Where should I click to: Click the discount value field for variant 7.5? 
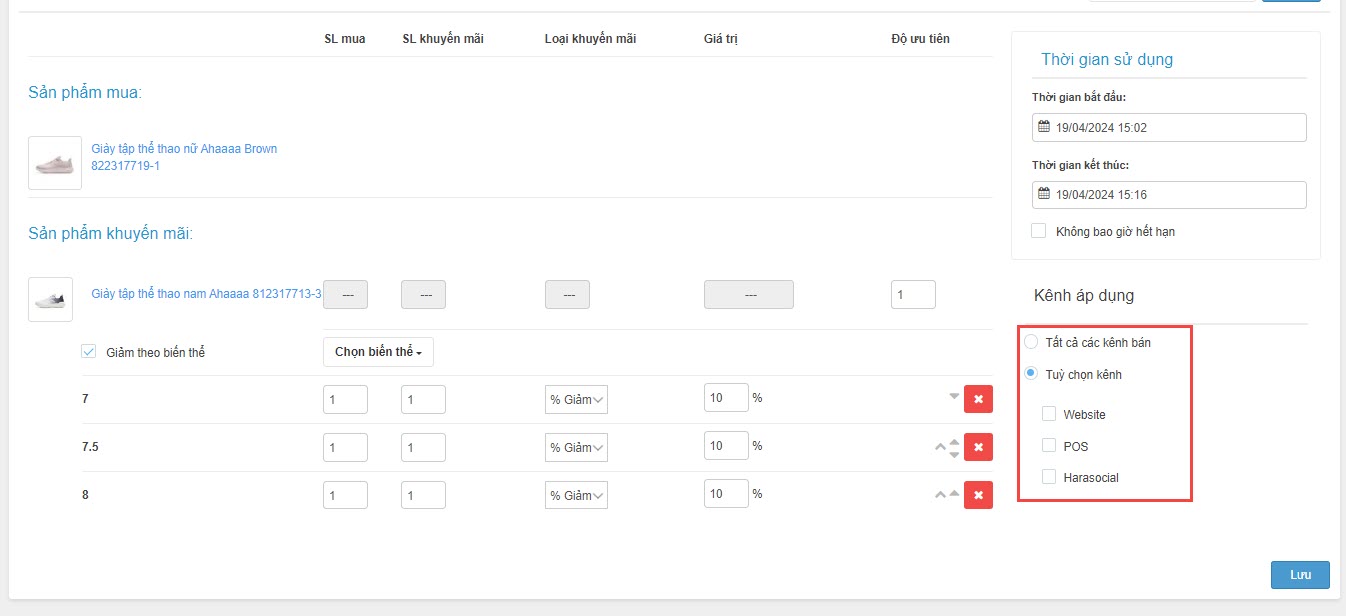click(726, 446)
